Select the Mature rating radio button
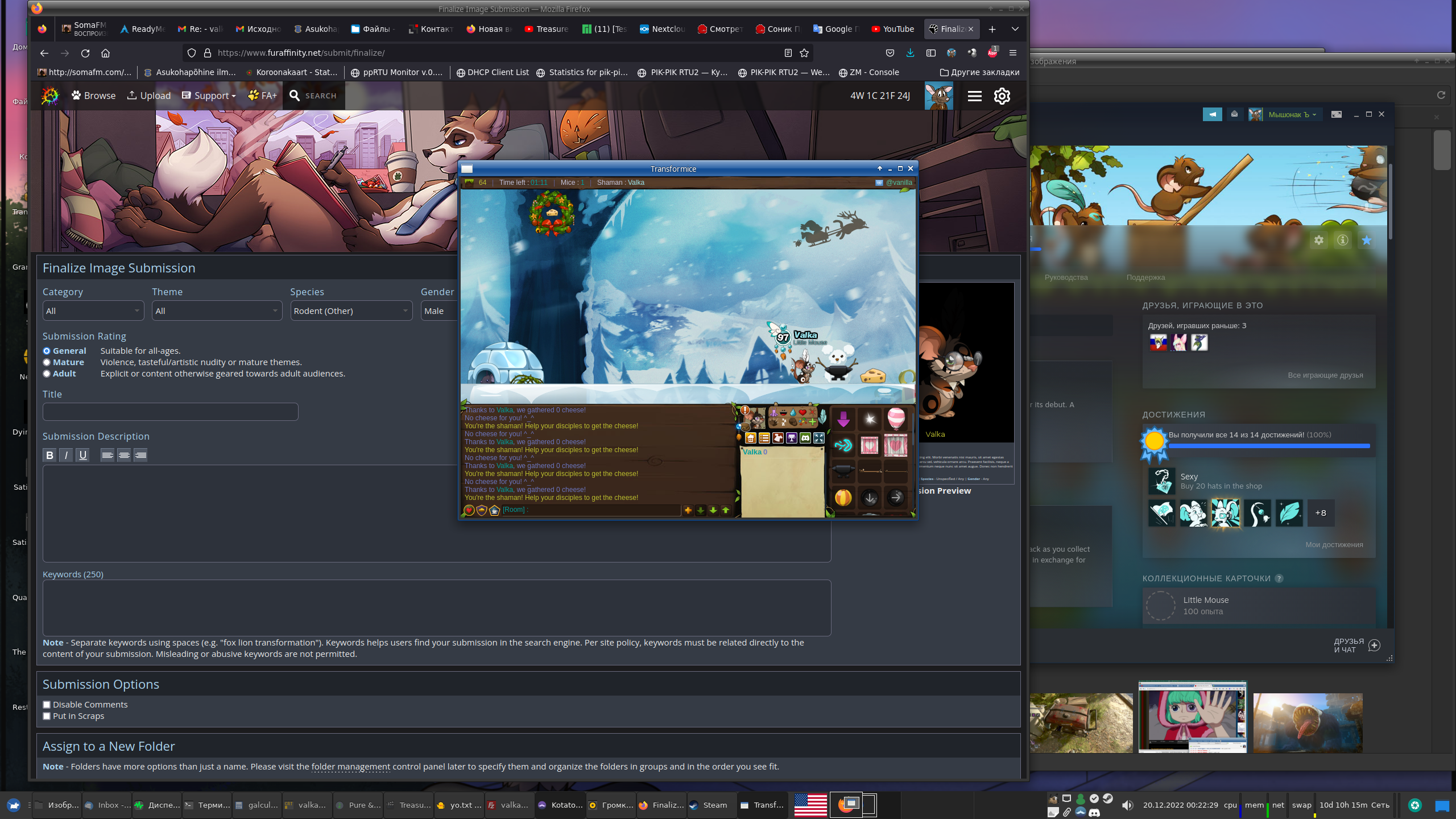Image resolution: width=1456 pixels, height=819 pixels. [47, 362]
